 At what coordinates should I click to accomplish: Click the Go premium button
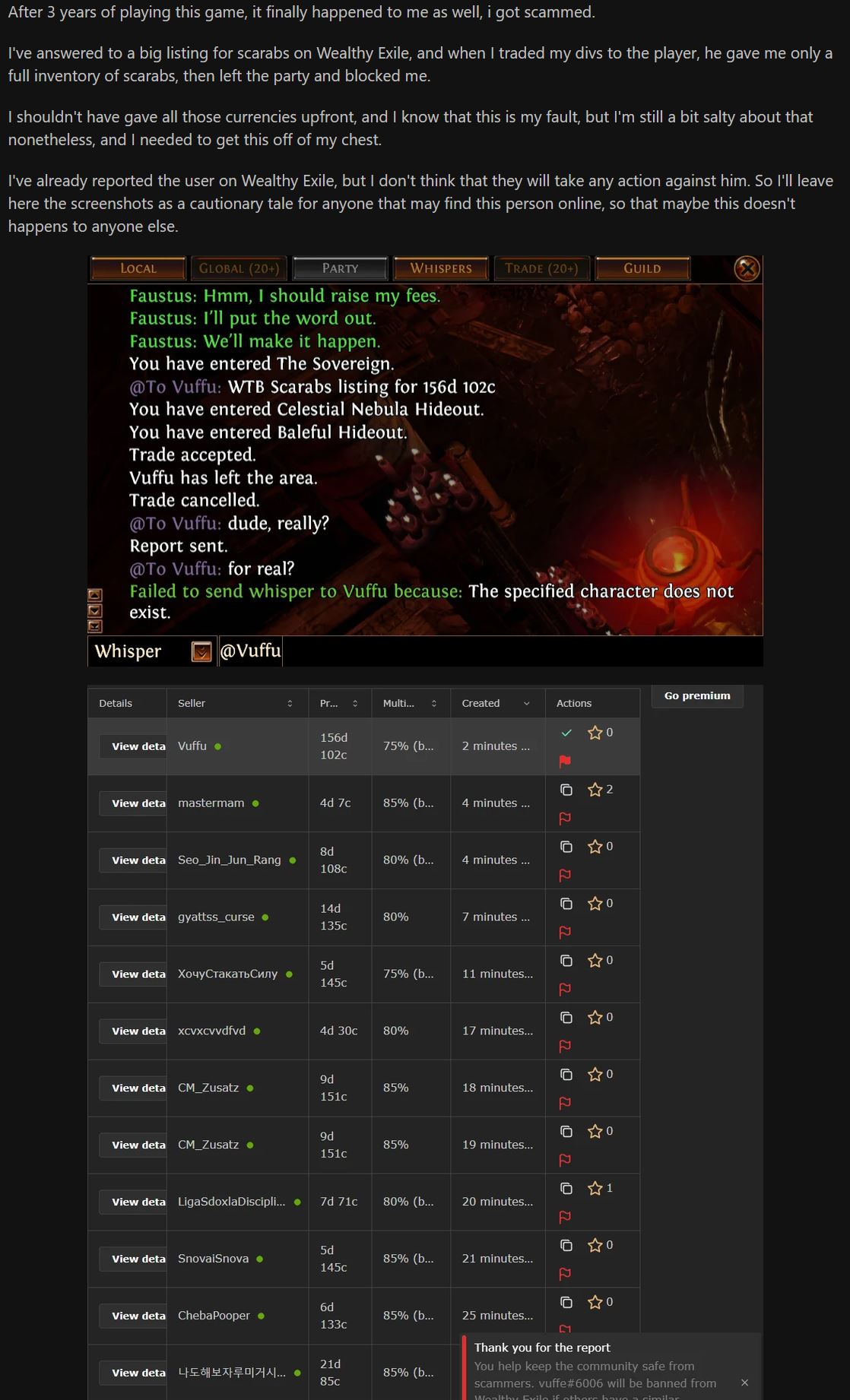pyautogui.click(x=697, y=695)
